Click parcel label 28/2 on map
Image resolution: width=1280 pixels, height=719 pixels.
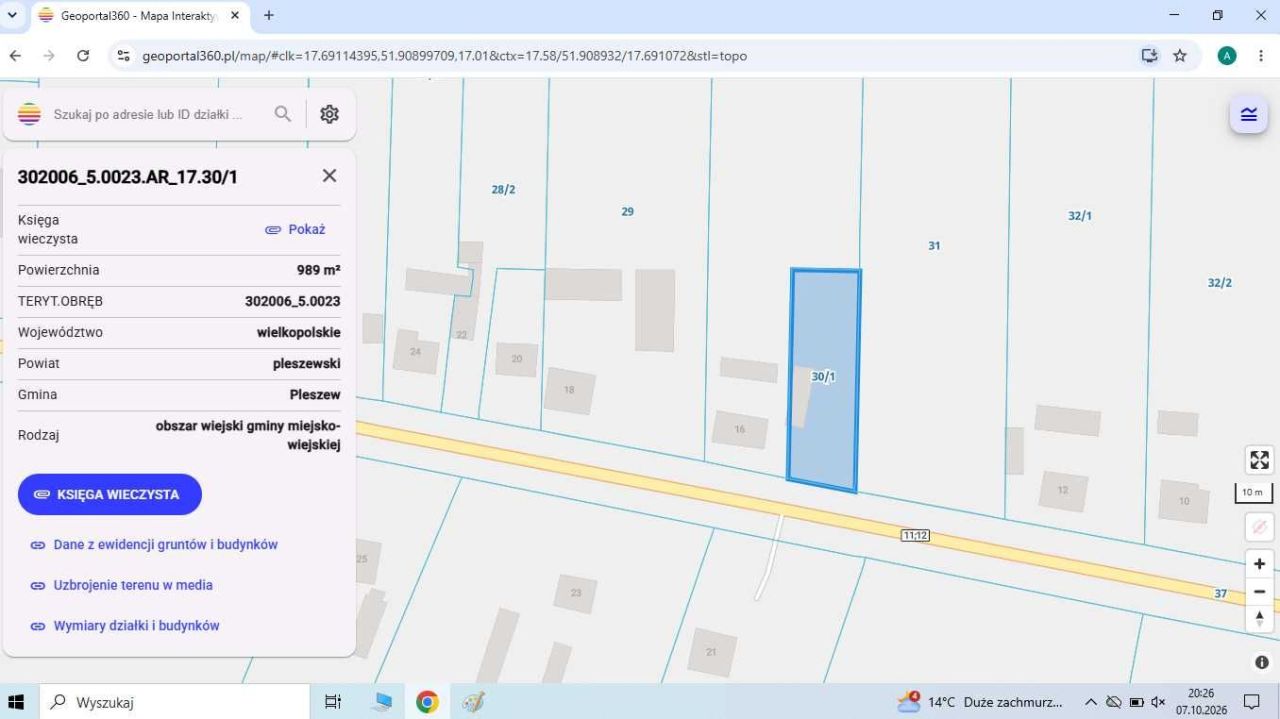(503, 190)
